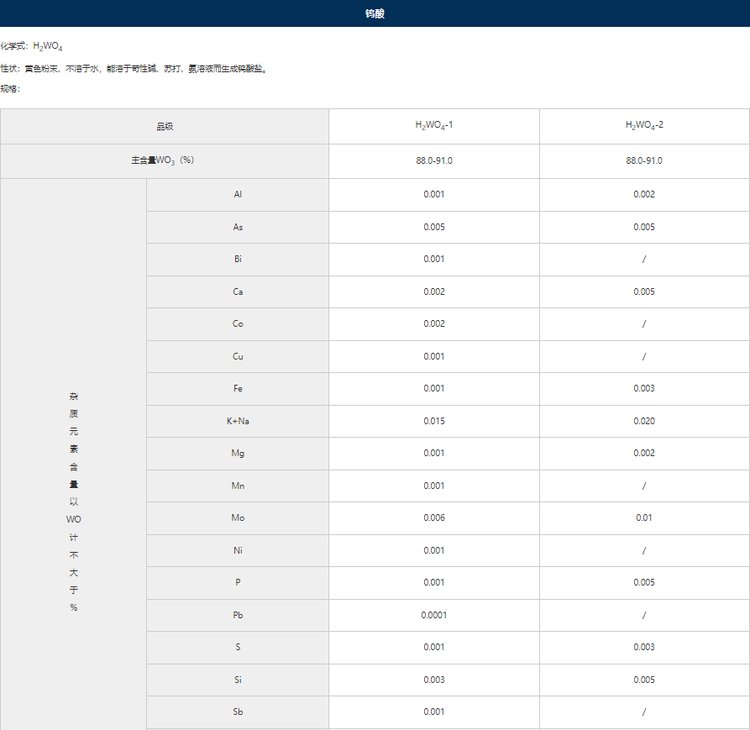Select the 主含量WO3 (%) row label
The image size is (750, 730).
(x=165, y=161)
